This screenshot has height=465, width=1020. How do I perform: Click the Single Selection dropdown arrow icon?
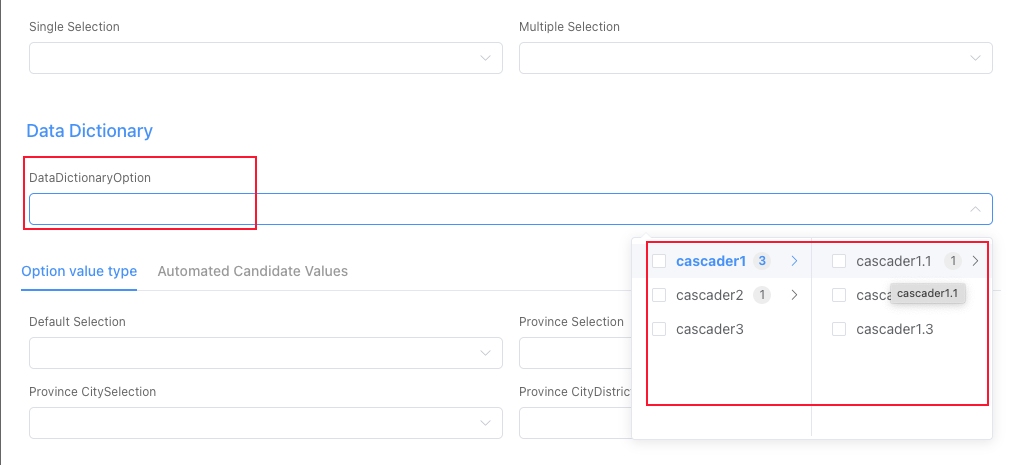tap(486, 58)
